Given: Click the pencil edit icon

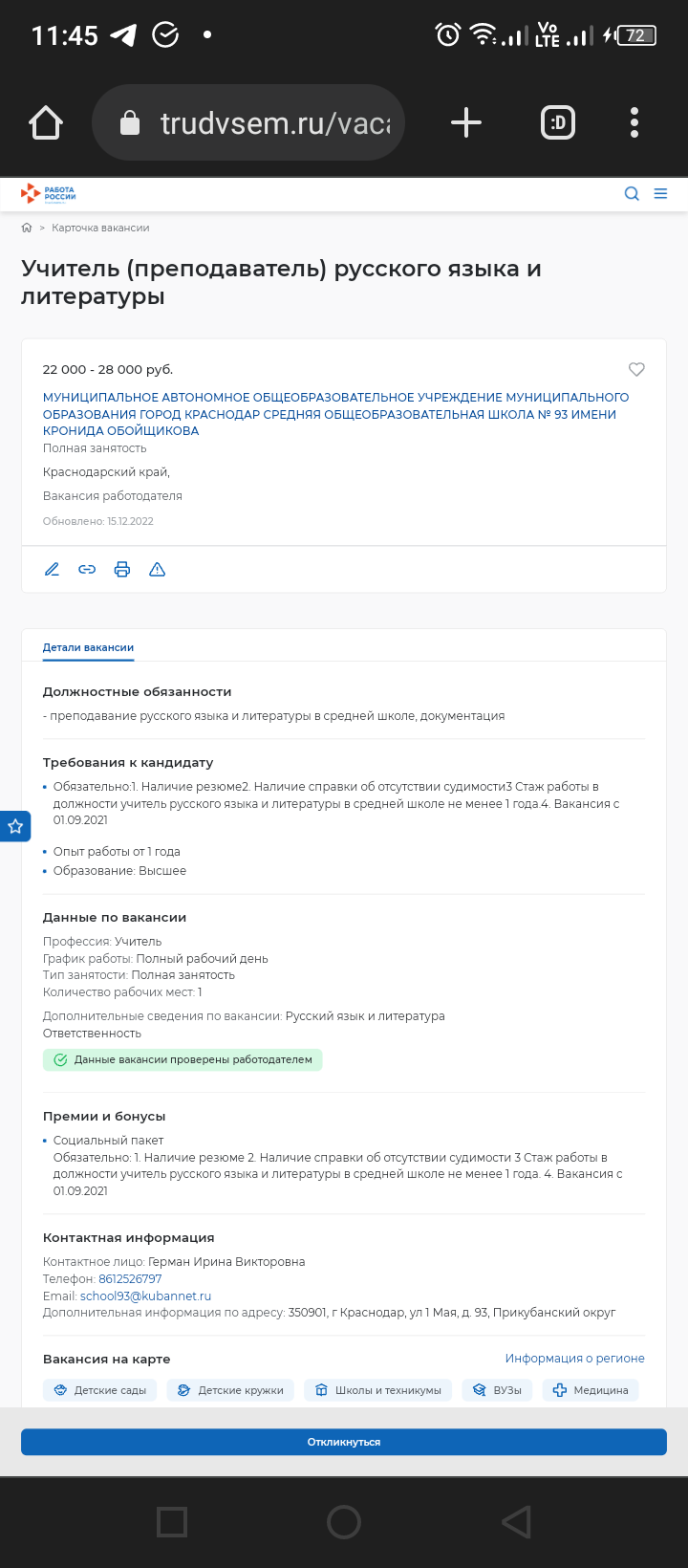Looking at the screenshot, I should coord(53,570).
